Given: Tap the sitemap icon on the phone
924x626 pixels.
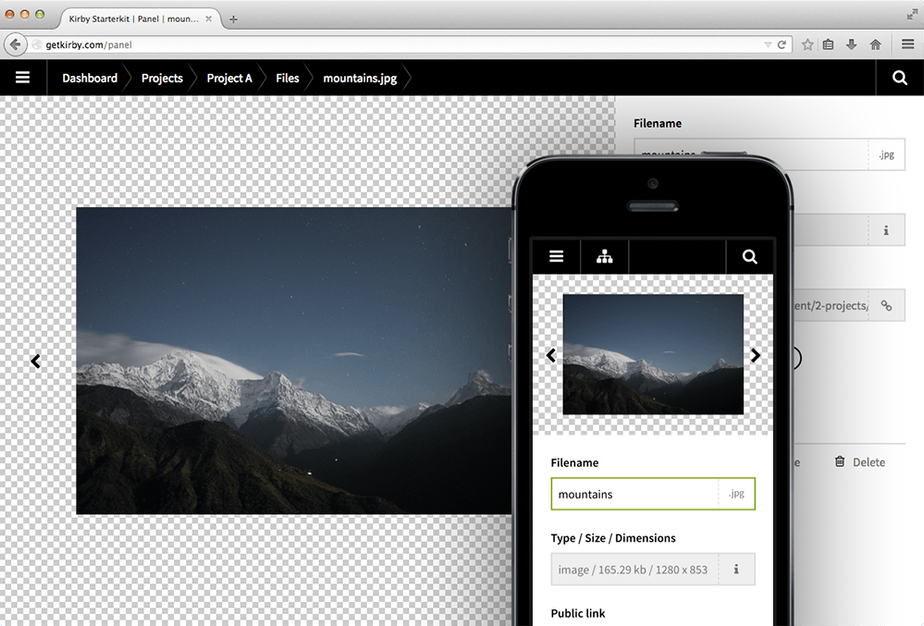Looking at the screenshot, I should tap(604, 257).
